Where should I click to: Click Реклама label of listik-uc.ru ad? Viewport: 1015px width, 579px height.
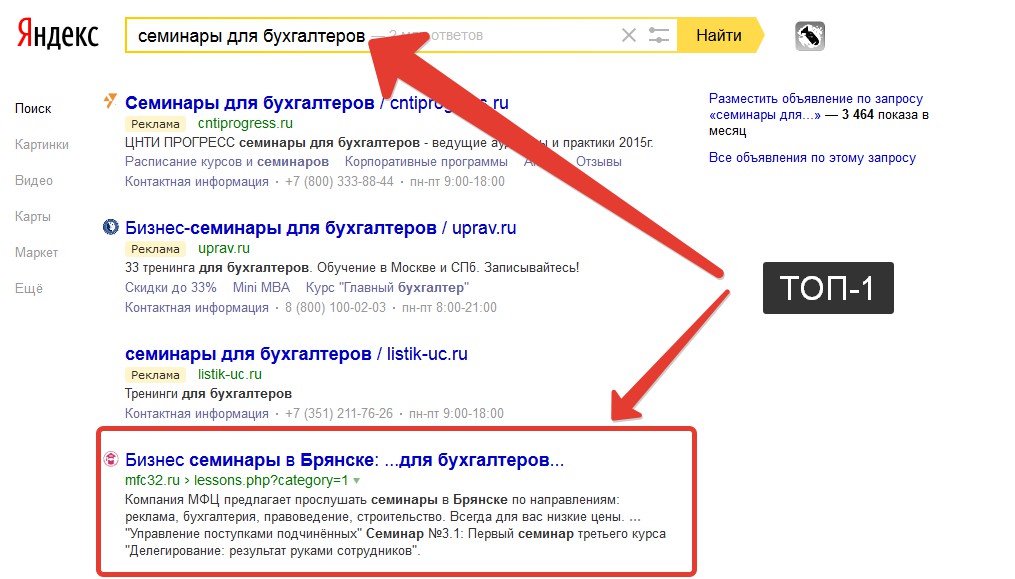pos(155,375)
